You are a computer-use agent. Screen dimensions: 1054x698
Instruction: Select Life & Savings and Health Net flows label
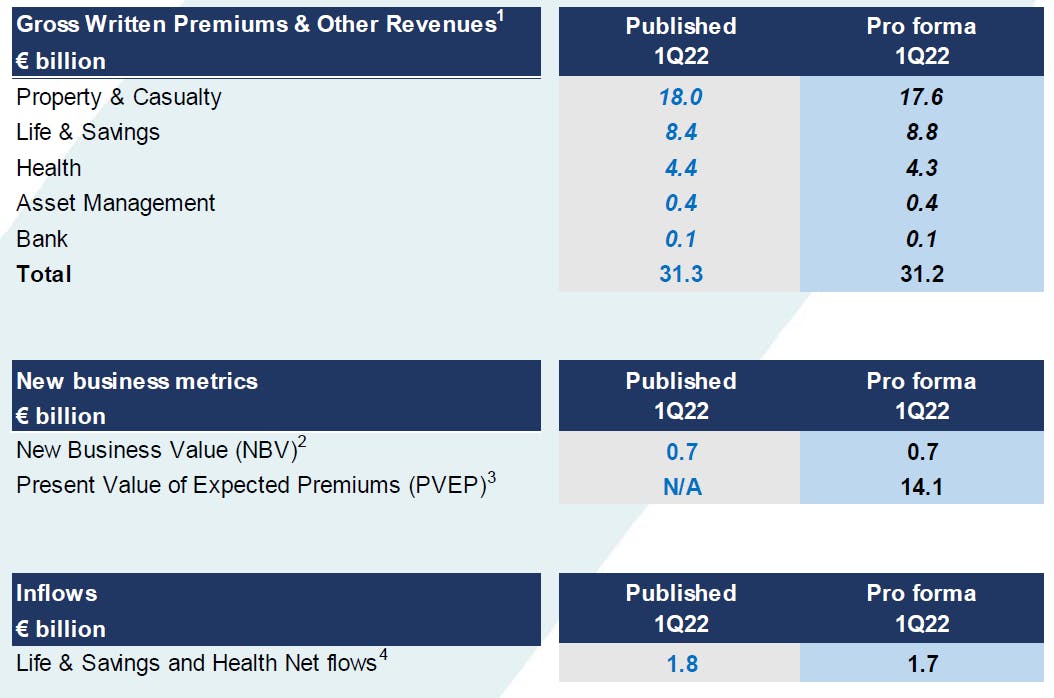tap(202, 662)
